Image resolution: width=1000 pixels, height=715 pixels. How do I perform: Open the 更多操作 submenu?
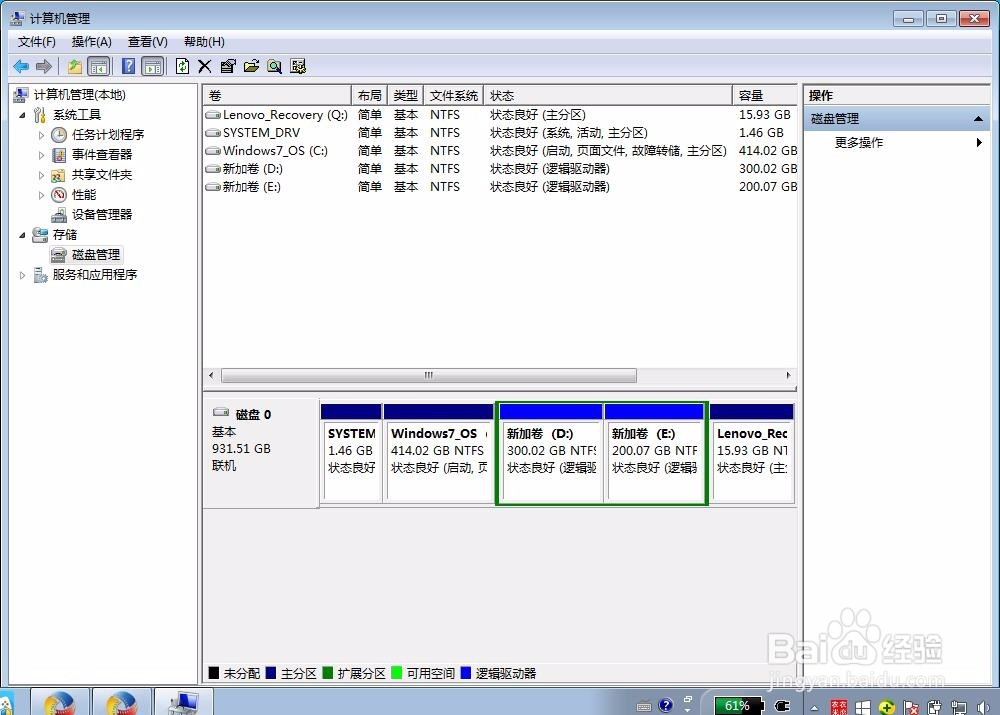coord(897,143)
